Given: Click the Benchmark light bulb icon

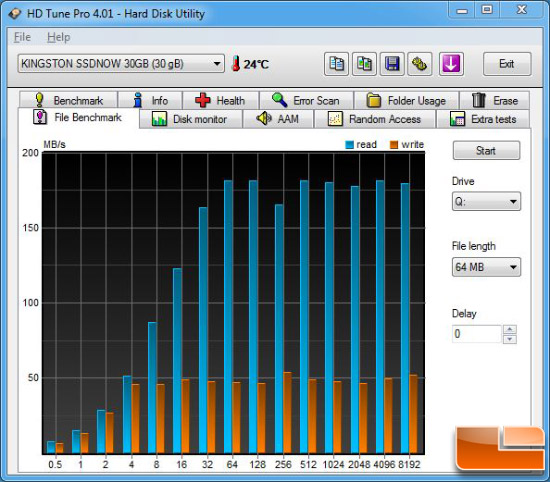Looking at the screenshot, I should pos(39,100).
